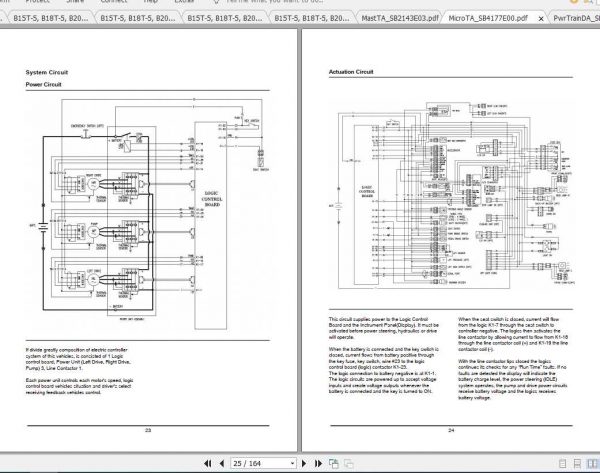Select the facing pages view icon
Screen dimensions: 600x473
click(x=592, y=464)
